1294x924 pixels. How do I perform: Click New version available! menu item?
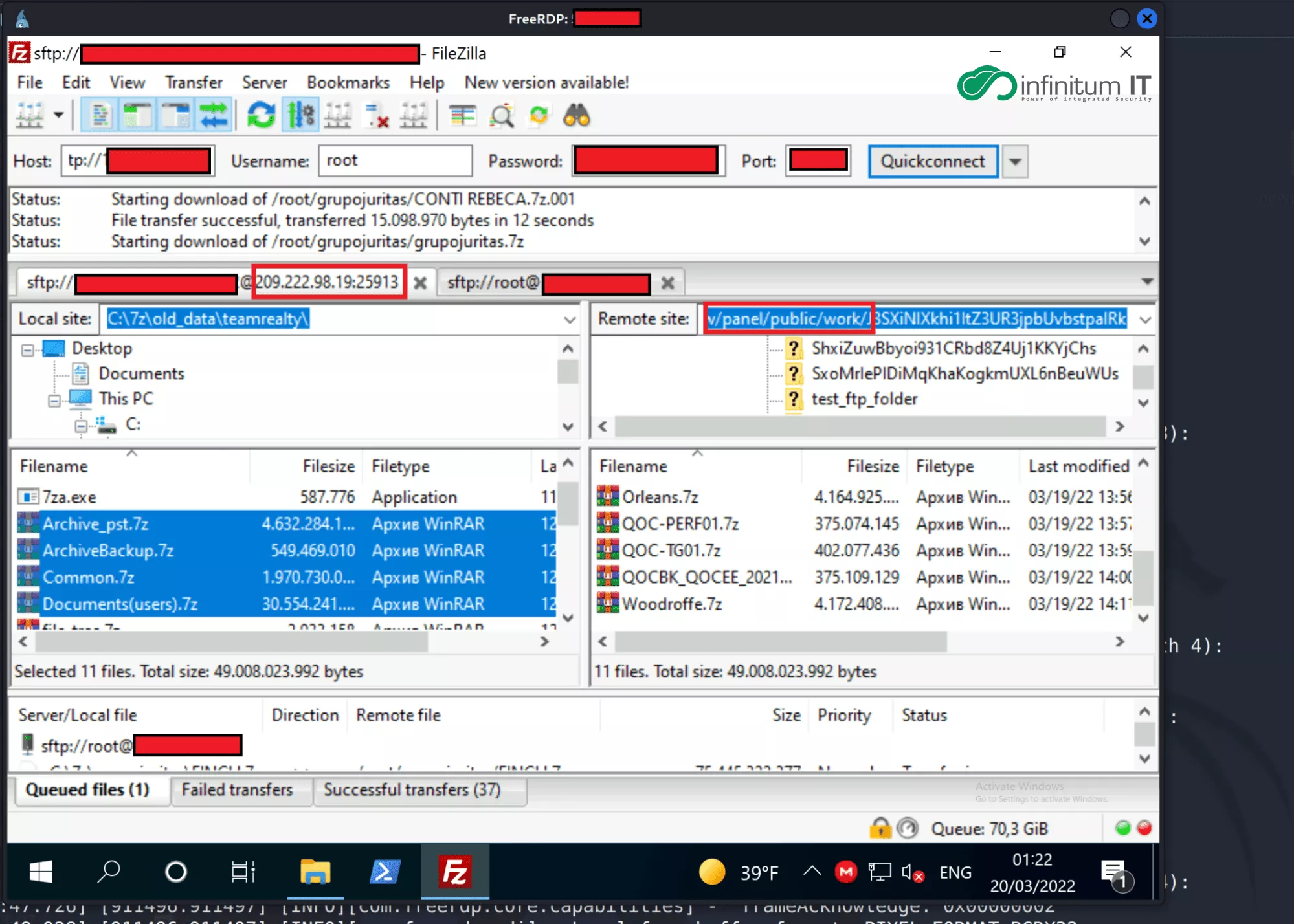(x=546, y=83)
